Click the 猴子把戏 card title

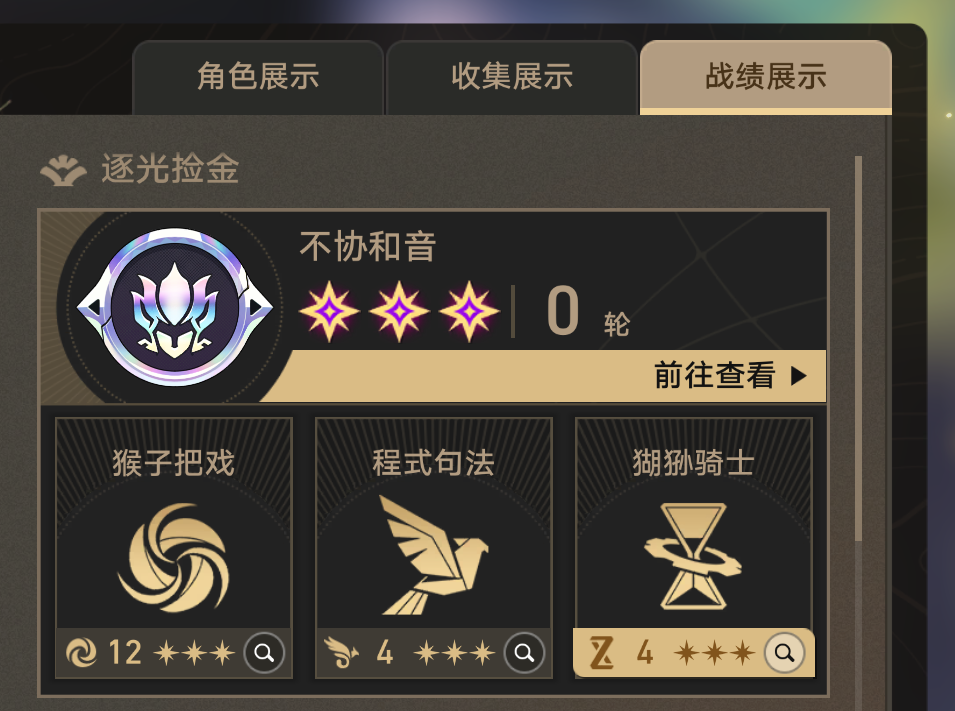[x=174, y=463]
